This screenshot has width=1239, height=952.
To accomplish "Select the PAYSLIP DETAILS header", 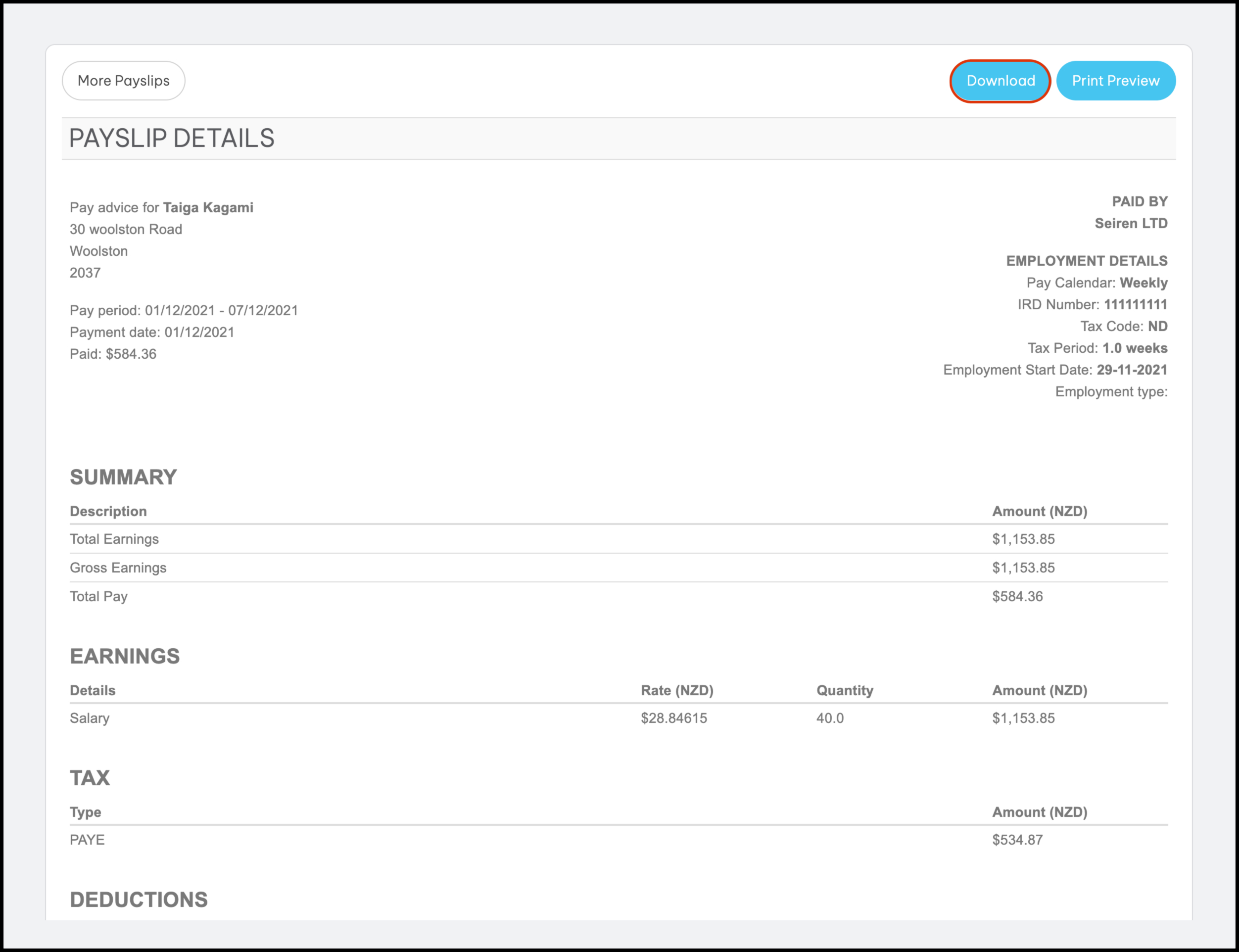I will point(173,137).
